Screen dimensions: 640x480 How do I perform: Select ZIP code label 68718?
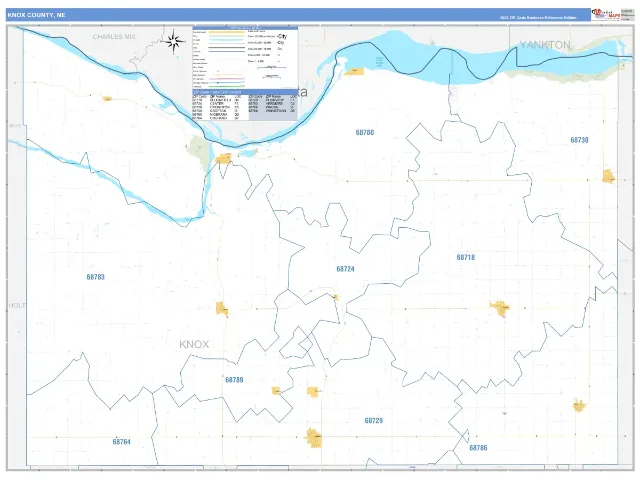coord(466,257)
